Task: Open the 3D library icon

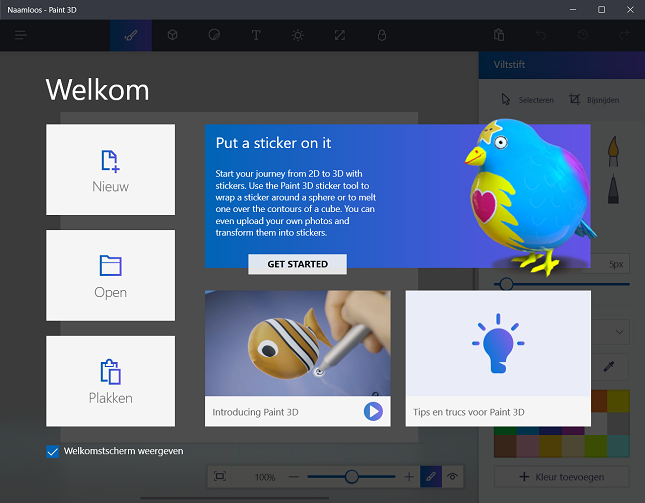Action: pyautogui.click(x=382, y=35)
